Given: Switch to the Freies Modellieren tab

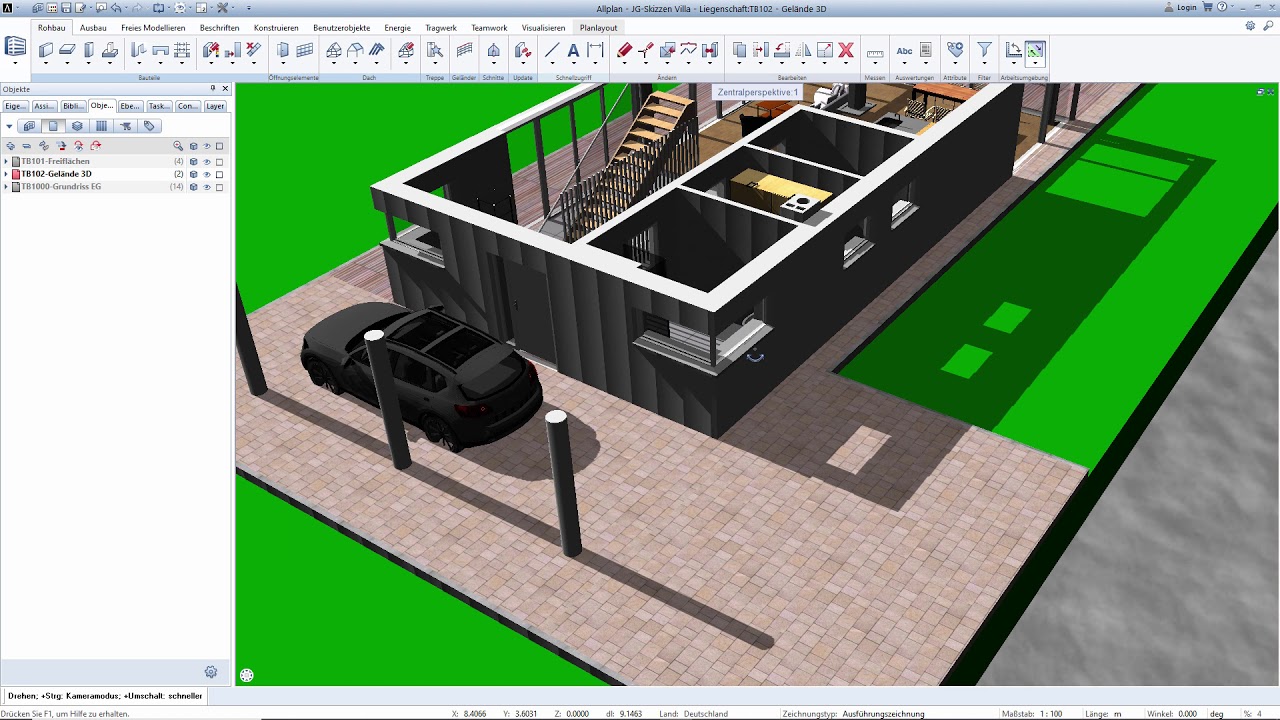Looking at the screenshot, I should tap(153, 28).
